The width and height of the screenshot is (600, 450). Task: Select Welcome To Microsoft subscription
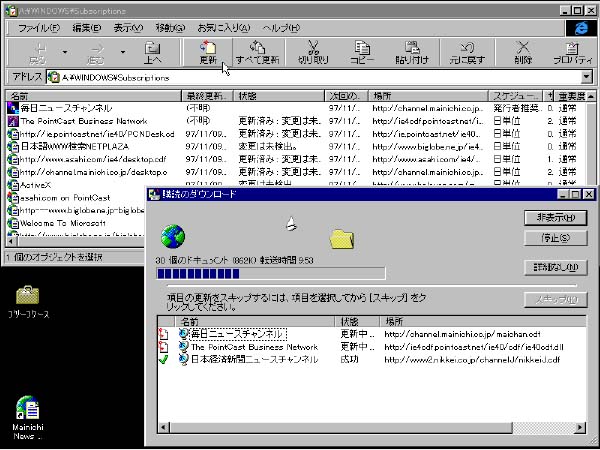[x=63, y=223]
